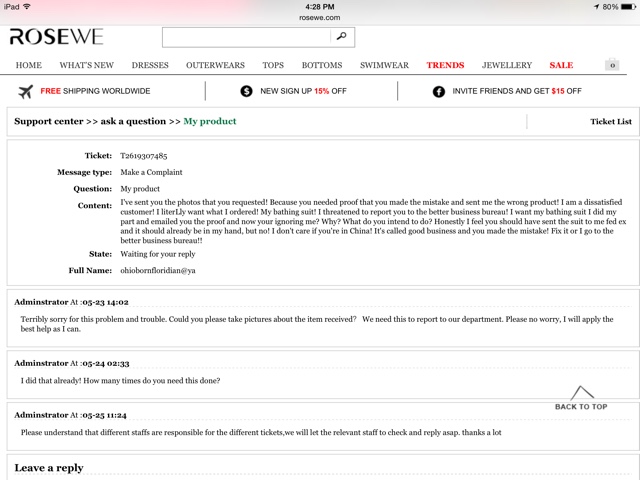Select the Make a Complaint message type
Screen dimensions: 640x480
(151, 172)
